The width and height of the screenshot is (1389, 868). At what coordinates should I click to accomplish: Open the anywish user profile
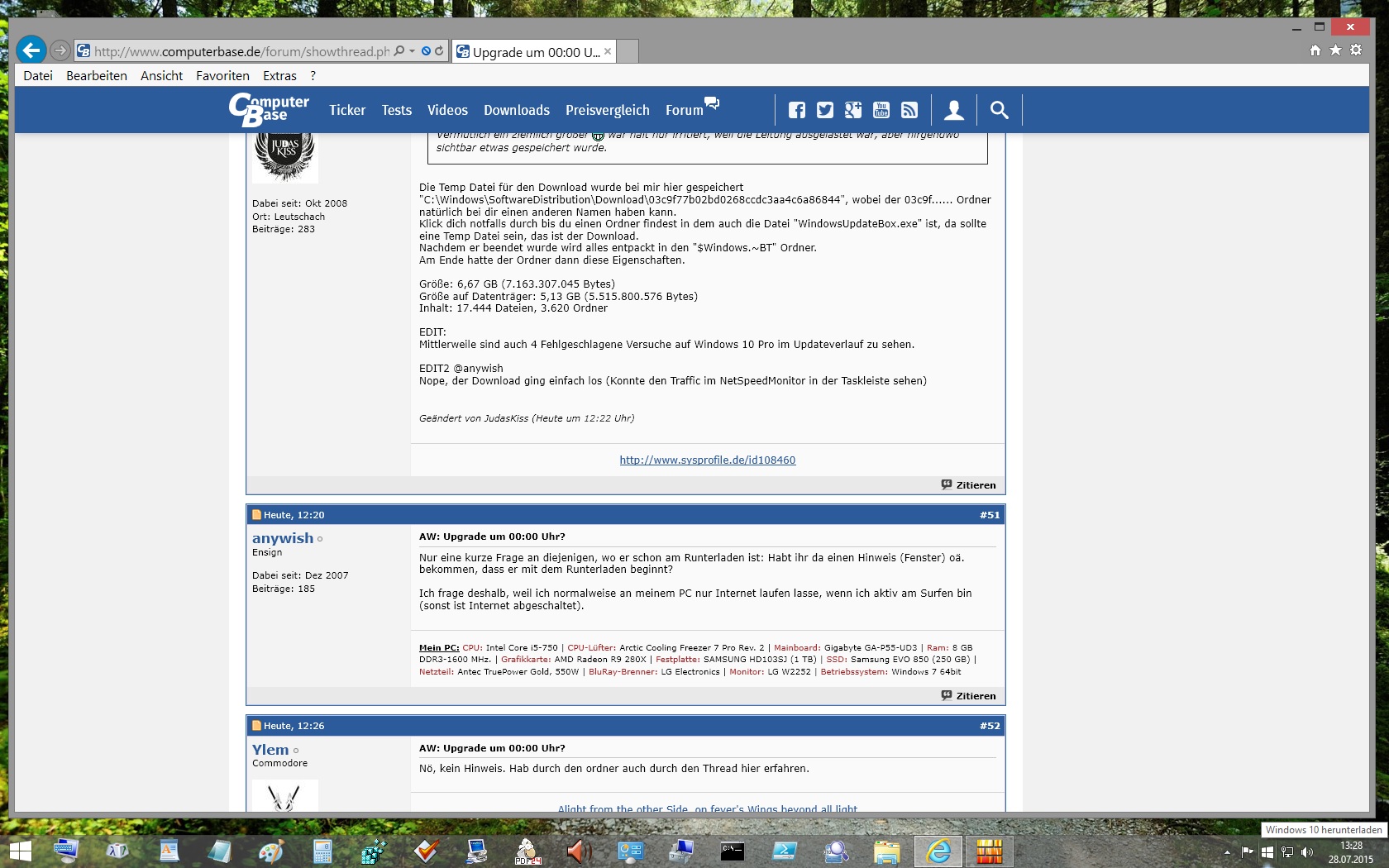coord(283,538)
